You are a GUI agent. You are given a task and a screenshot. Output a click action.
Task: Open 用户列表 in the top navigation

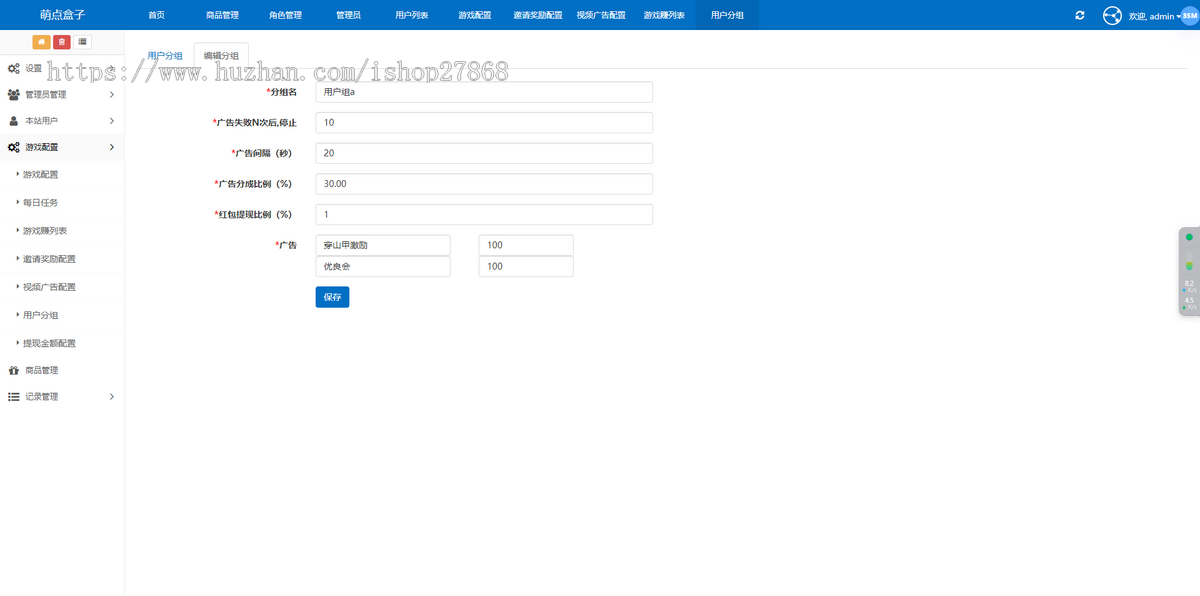tap(411, 15)
